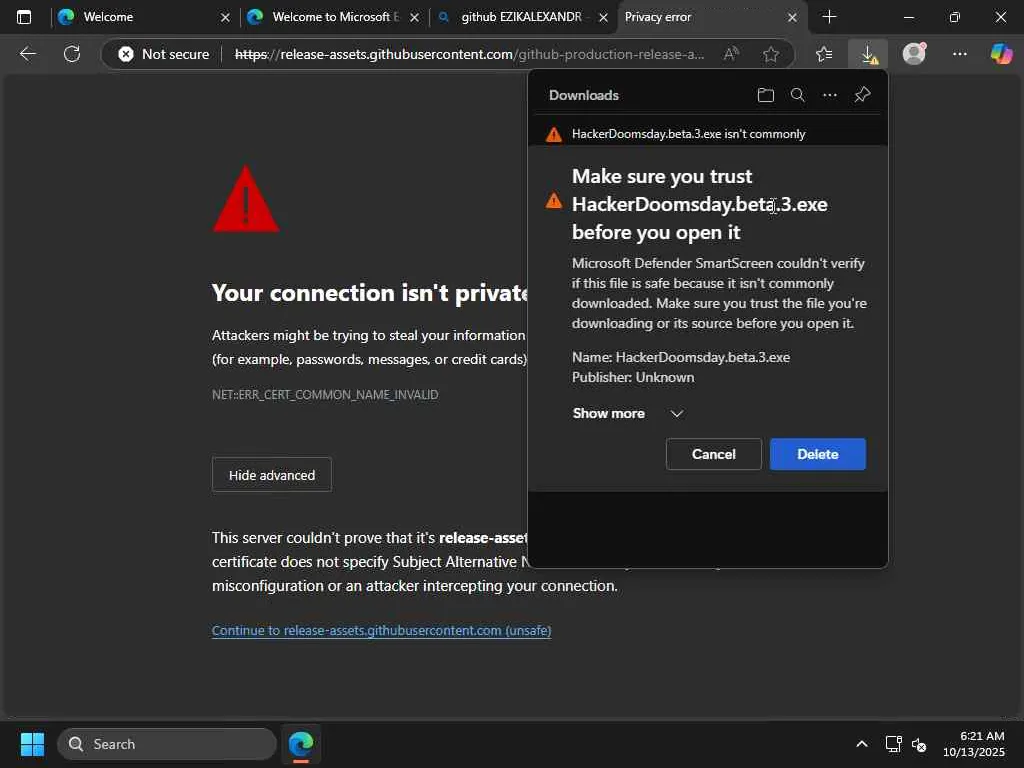The image size is (1024, 768).
Task: Open the Favorites list toolbar icon
Action: click(824, 54)
